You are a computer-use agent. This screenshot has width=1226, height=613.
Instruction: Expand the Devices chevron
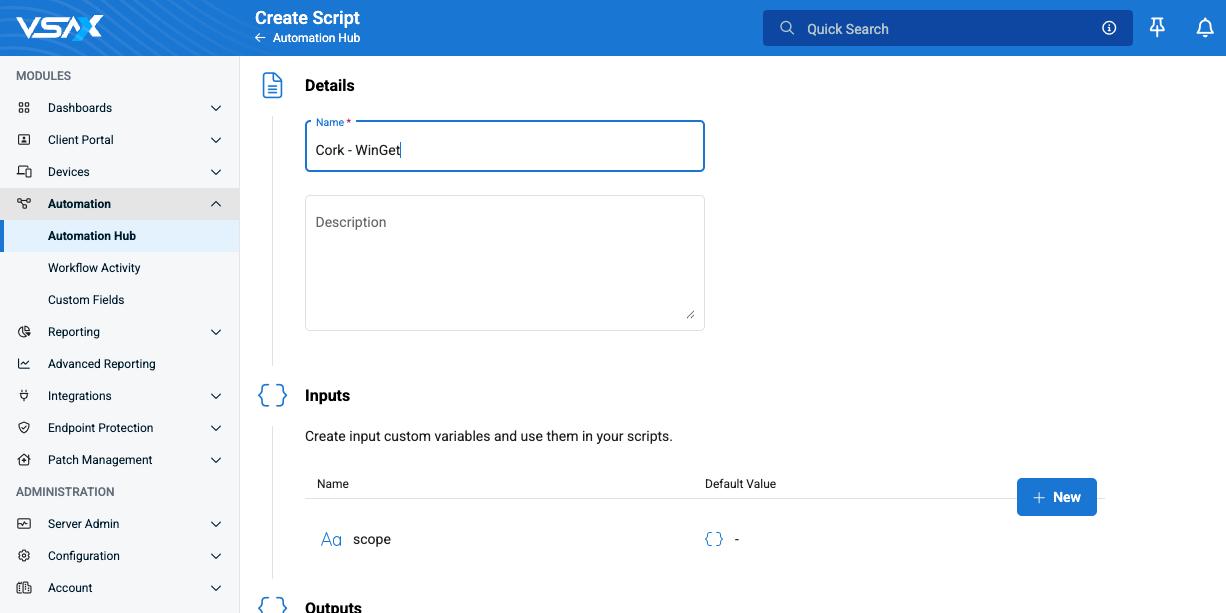pos(216,172)
